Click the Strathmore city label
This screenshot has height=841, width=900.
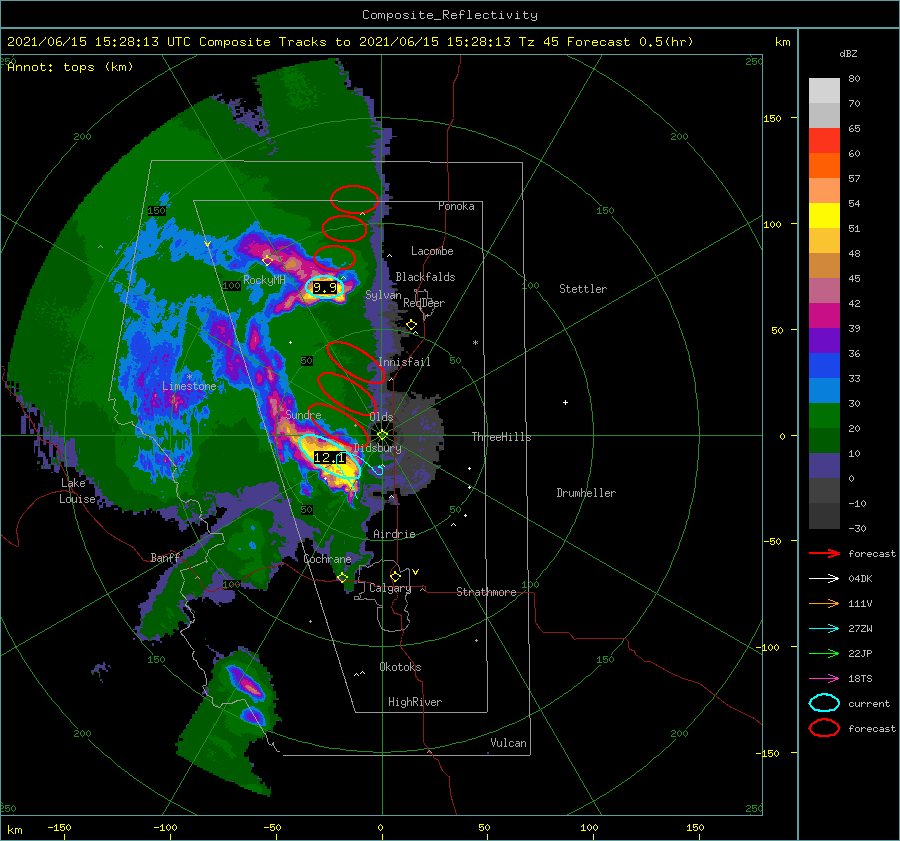(x=486, y=592)
